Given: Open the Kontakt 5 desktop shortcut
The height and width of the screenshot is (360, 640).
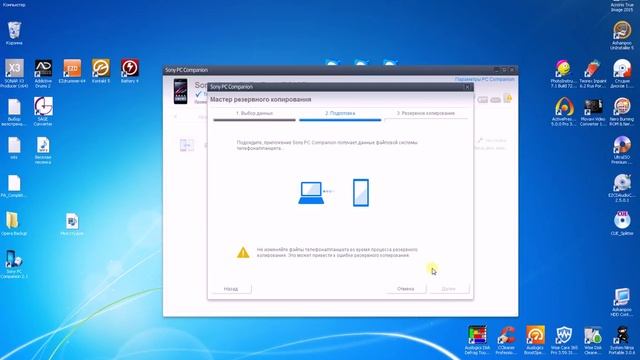Looking at the screenshot, I should [101, 71].
